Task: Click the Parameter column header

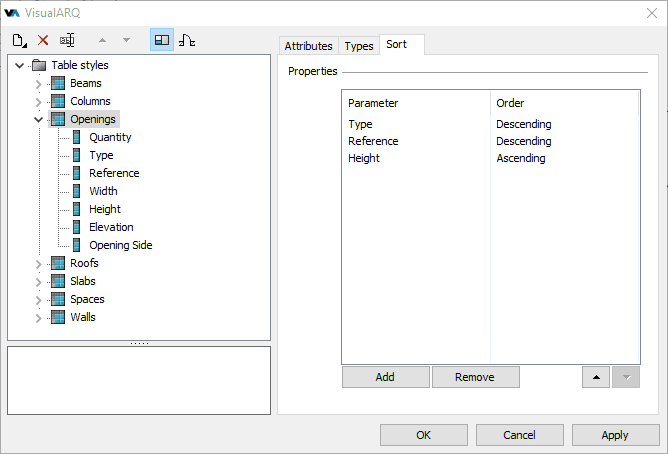Action: (416, 103)
